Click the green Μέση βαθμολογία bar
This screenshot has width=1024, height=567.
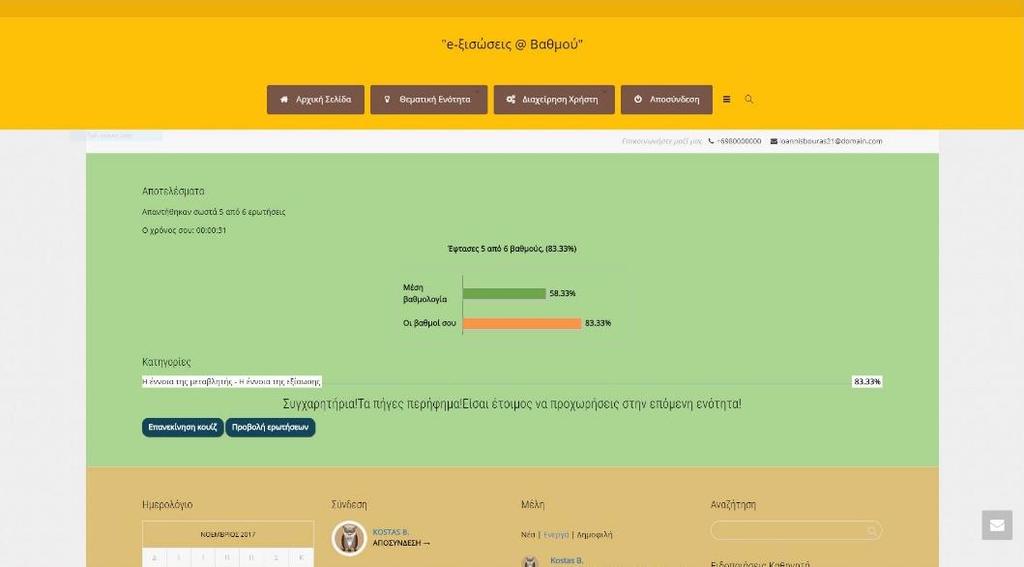pos(504,293)
